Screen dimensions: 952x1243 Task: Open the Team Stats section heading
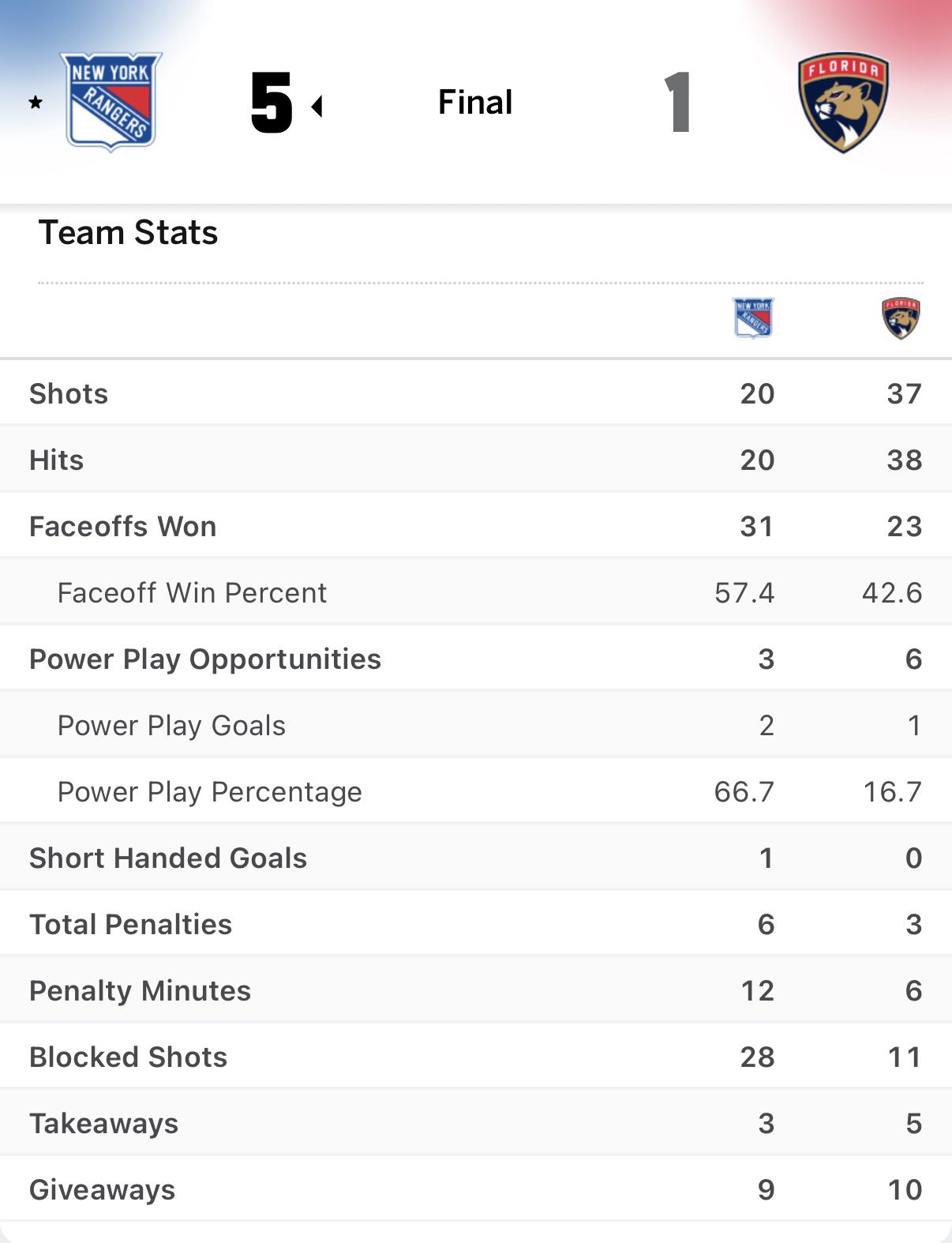(x=128, y=233)
